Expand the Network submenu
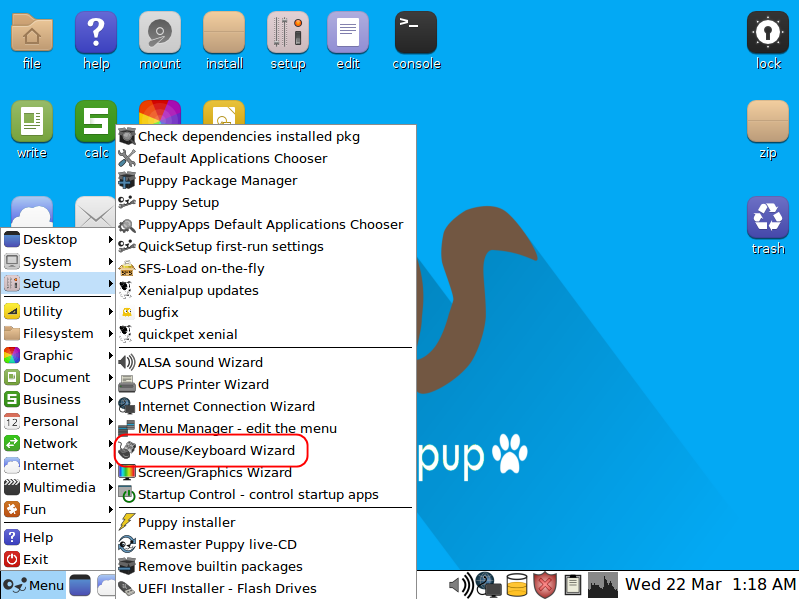This screenshot has width=799, height=599. pos(58,443)
